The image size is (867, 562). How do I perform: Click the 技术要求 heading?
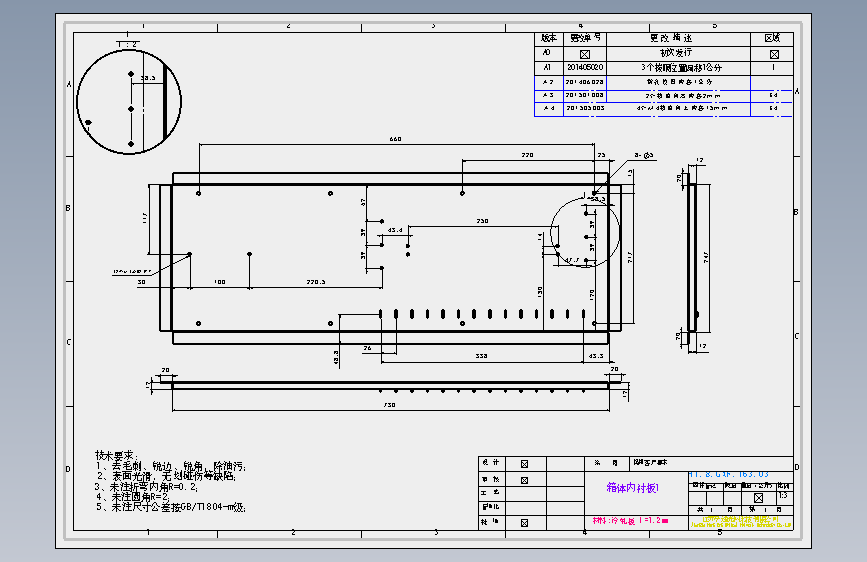click(116, 455)
